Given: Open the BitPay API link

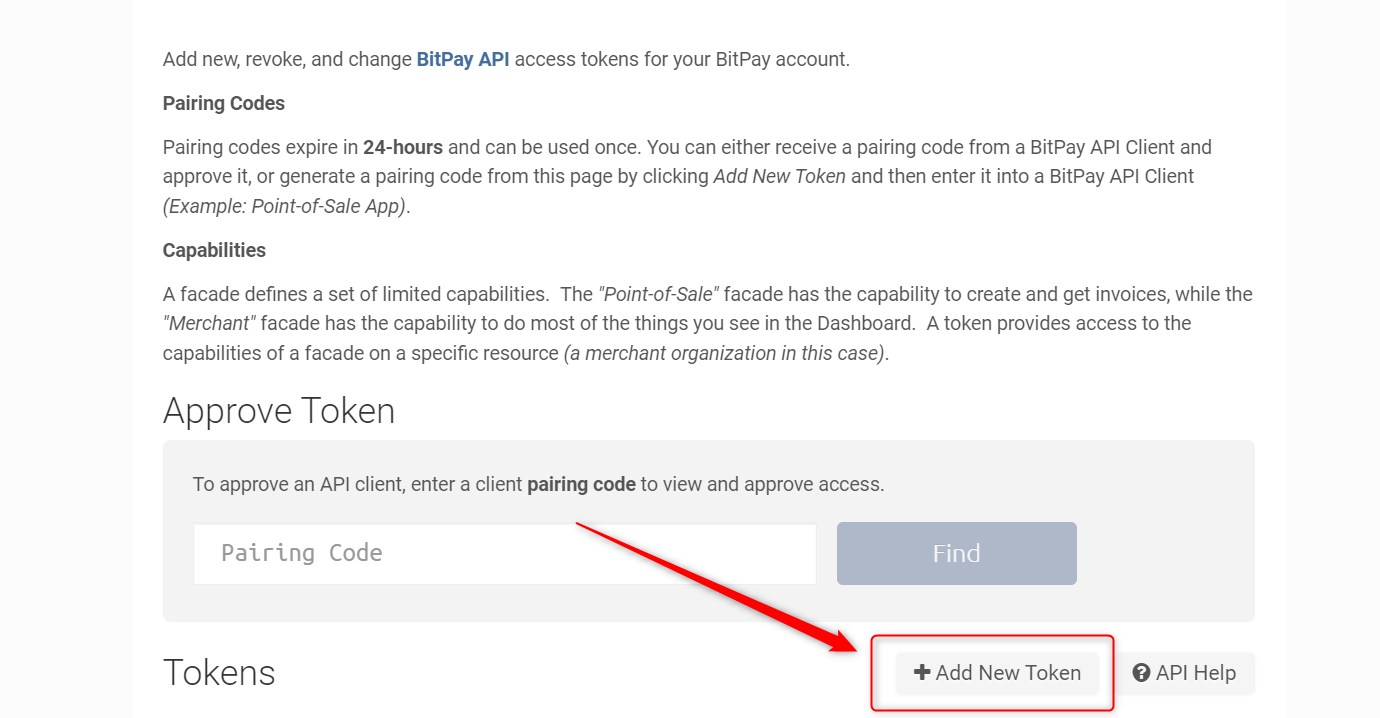Looking at the screenshot, I should pyautogui.click(x=463, y=59).
